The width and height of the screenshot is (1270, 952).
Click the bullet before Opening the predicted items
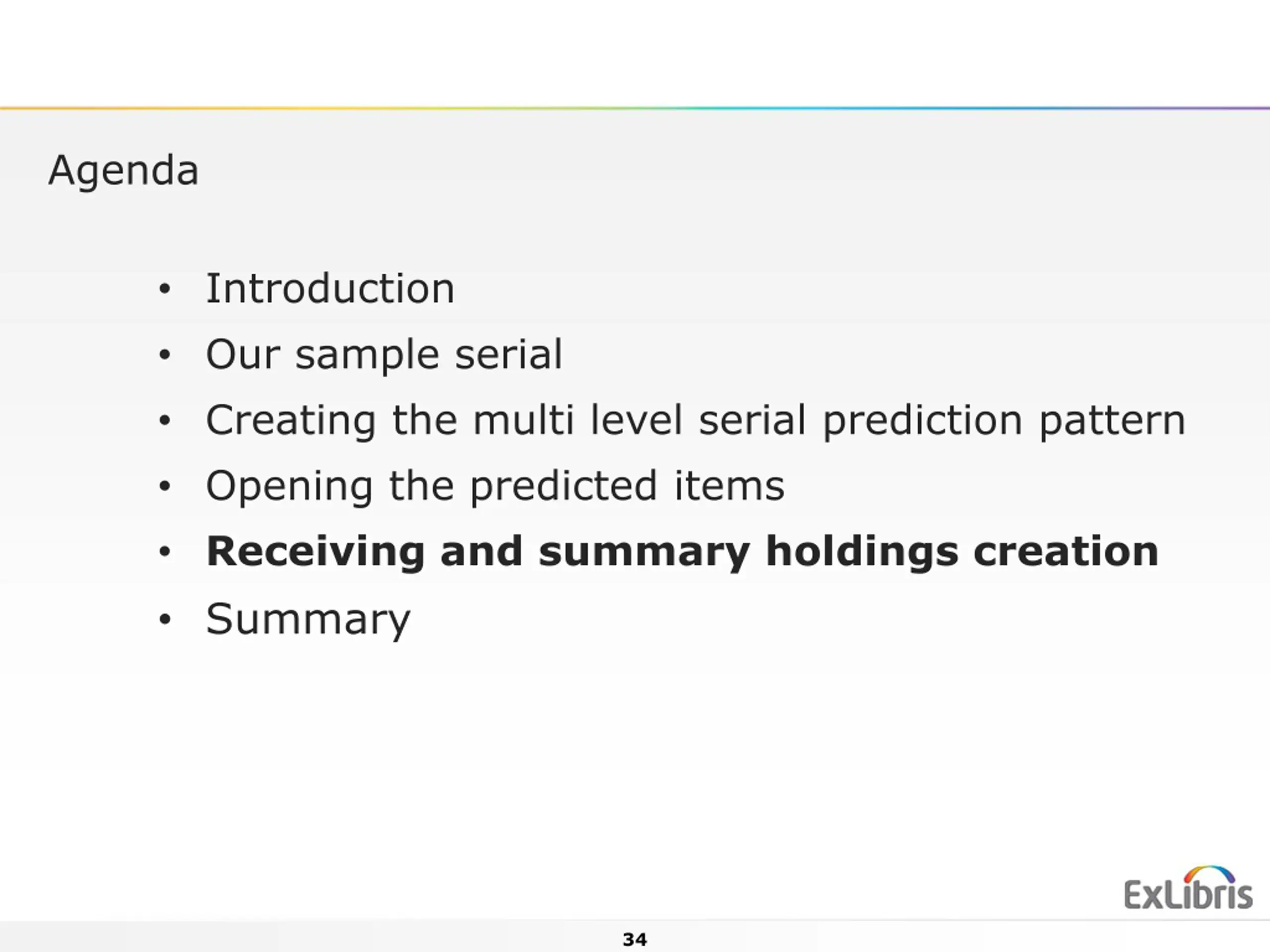click(x=165, y=486)
